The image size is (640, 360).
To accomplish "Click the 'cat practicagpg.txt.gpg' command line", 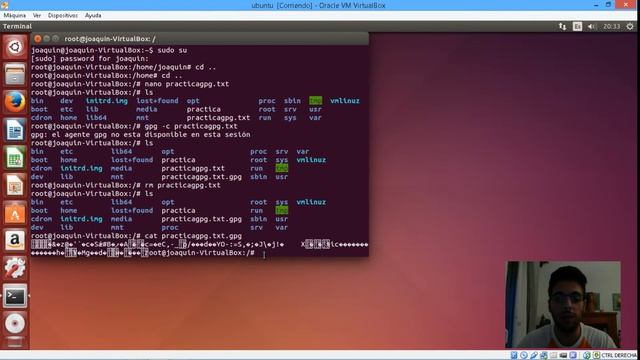I will (x=136, y=236).
